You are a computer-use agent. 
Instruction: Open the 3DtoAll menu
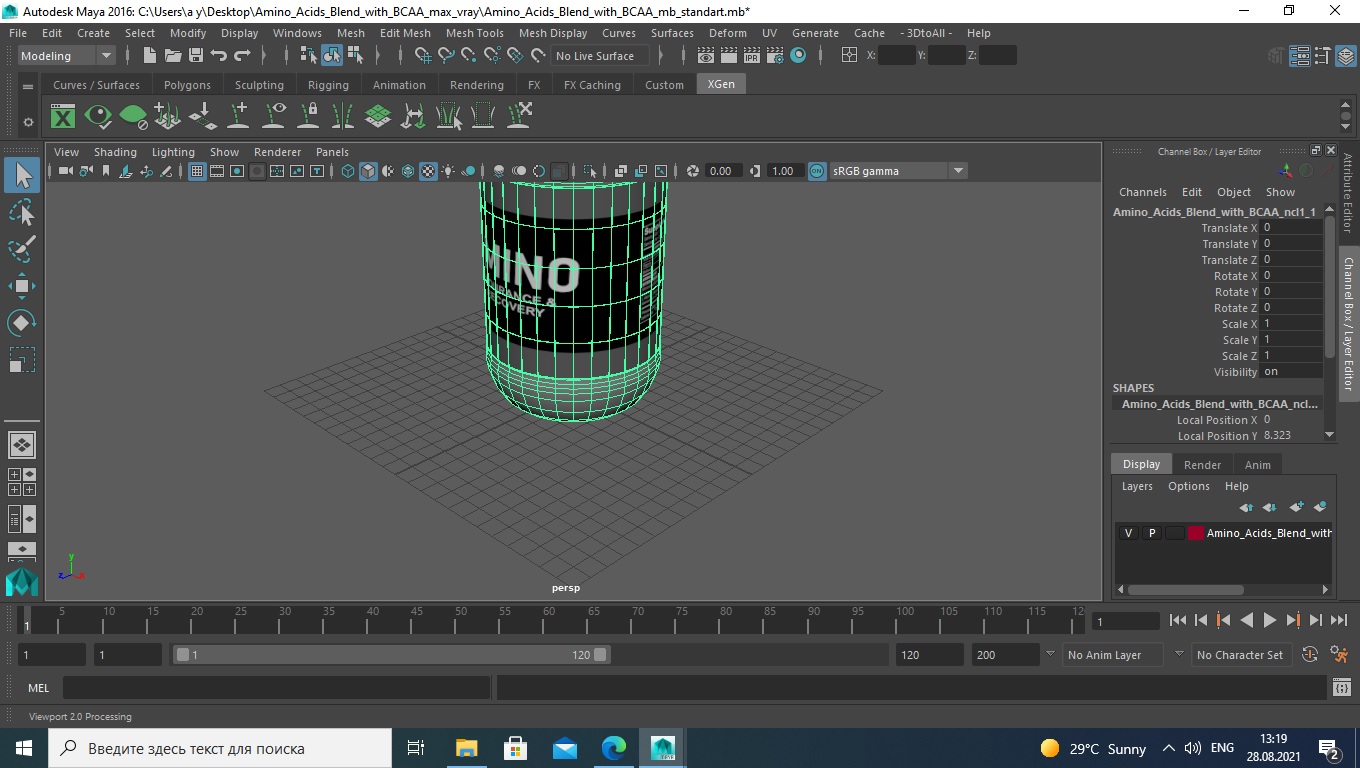point(925,33)
